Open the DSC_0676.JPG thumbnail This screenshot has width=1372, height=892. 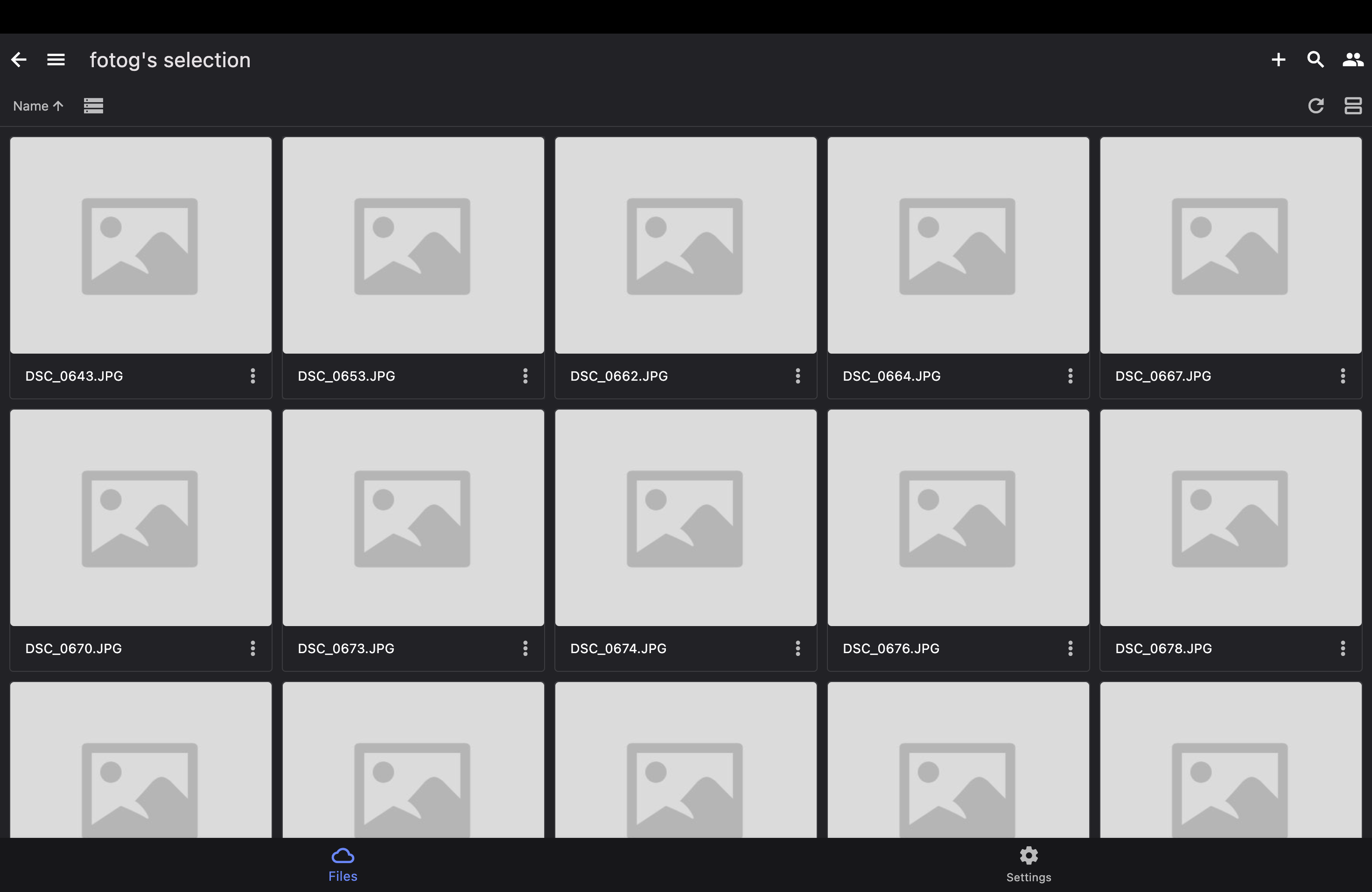point(958,517)
